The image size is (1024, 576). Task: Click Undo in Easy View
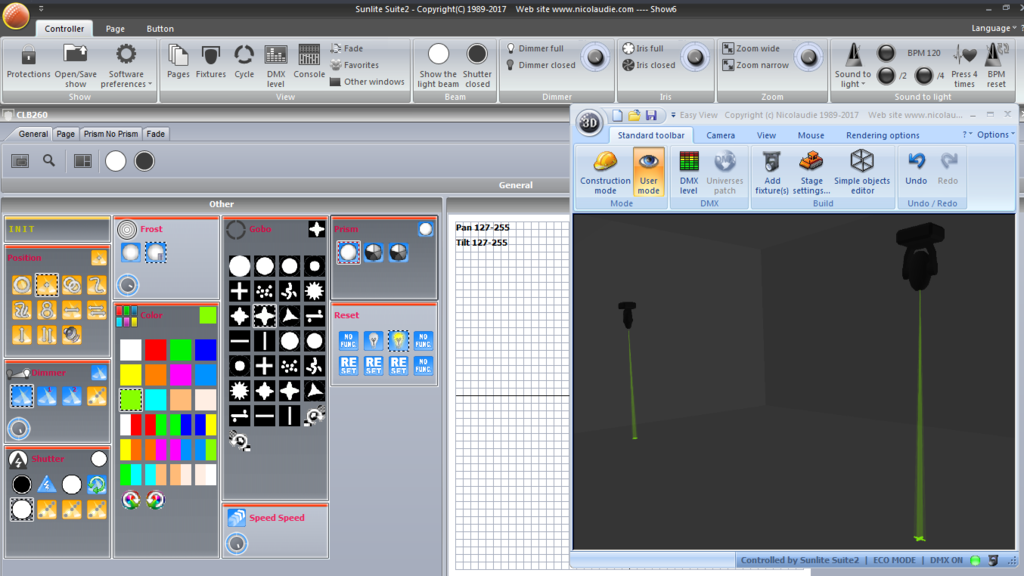pos(916,168)
